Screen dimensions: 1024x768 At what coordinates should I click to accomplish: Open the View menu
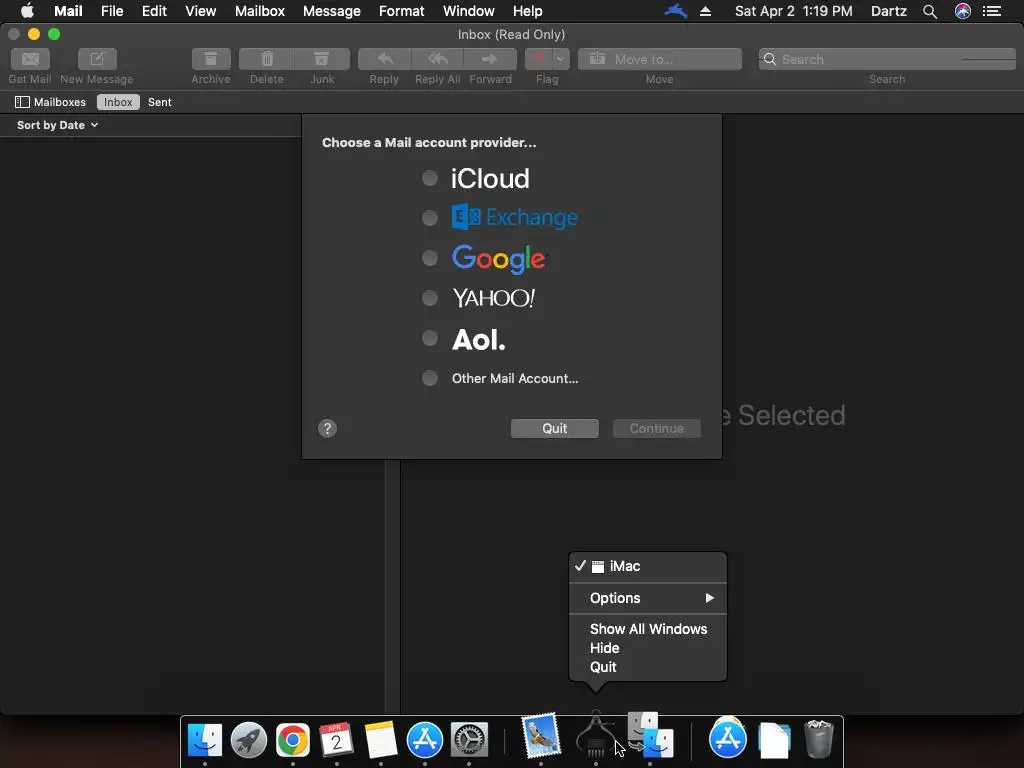(200, 11)
